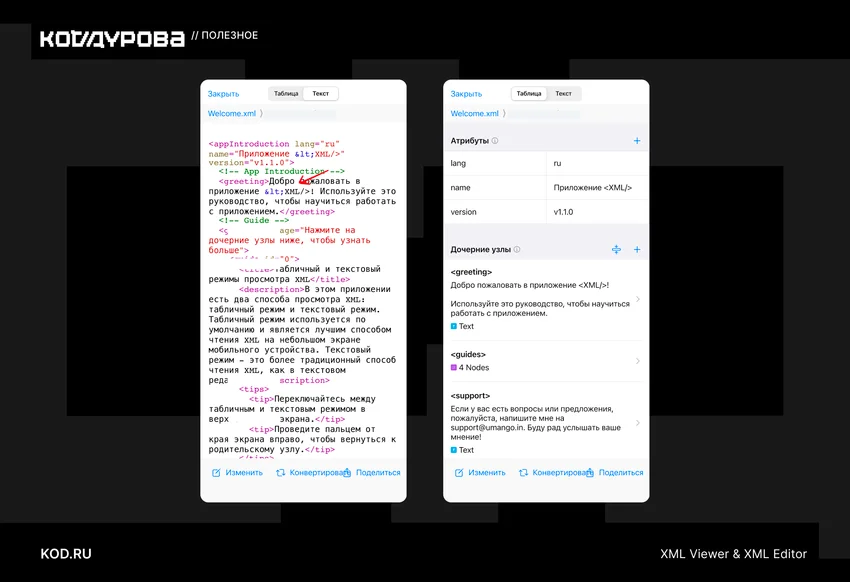Click the '// ПОЛЕЗНОЕ' header label

tap(224, 36)
